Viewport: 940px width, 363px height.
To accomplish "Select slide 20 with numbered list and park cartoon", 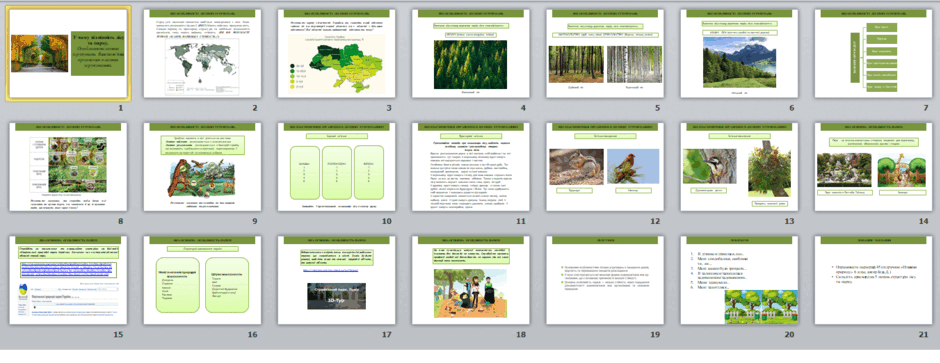I will (740, 280).
